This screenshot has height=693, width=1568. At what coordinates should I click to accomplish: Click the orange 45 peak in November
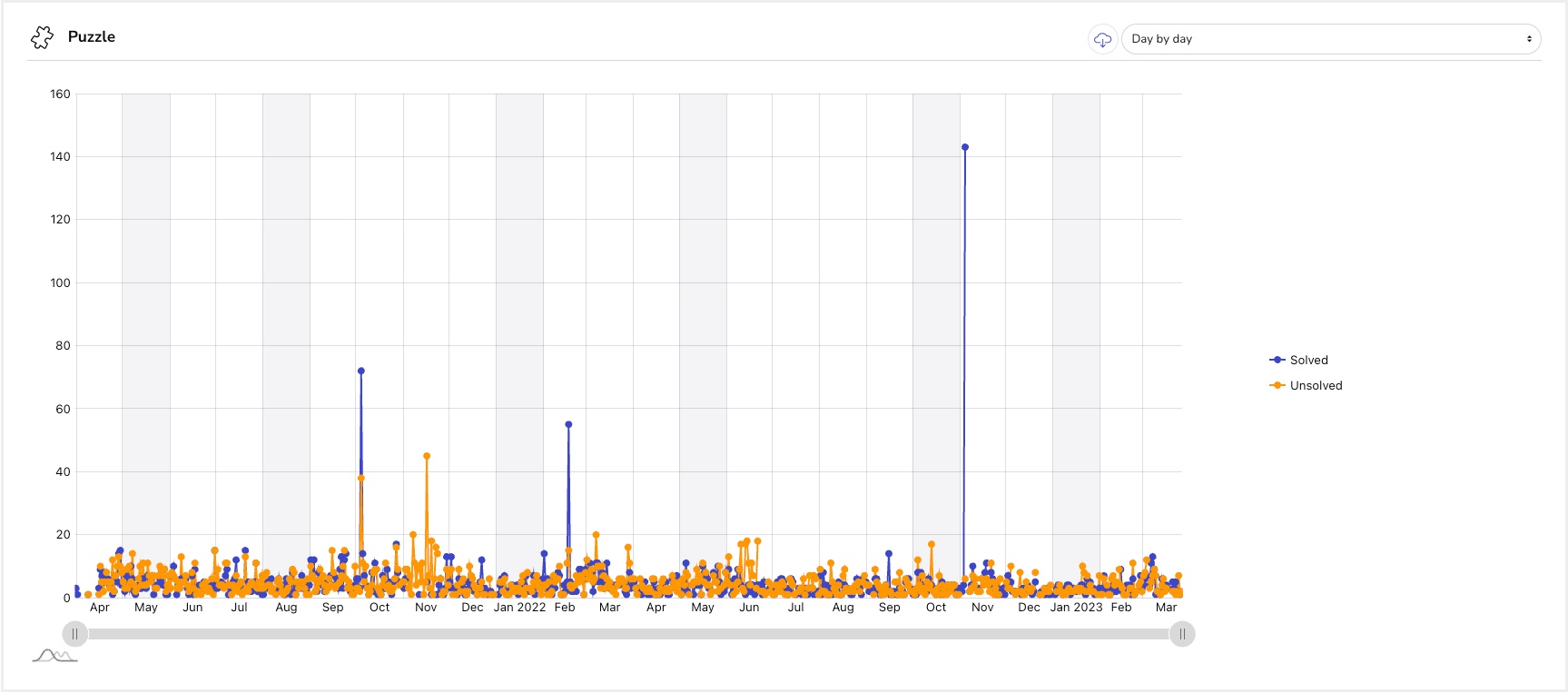[427, 456]
